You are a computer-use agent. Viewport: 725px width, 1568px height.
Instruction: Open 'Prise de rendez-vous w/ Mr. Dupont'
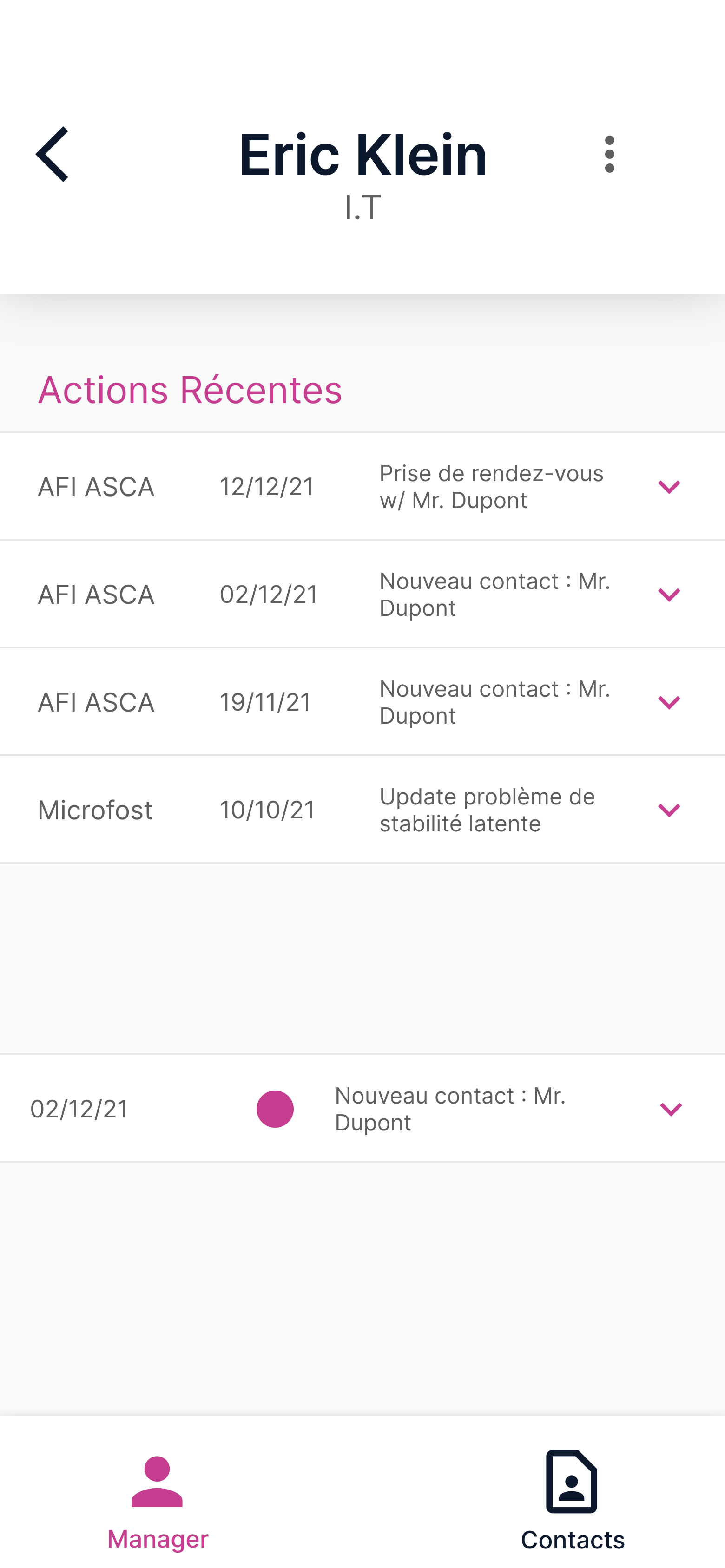pyautogui.click(x=491, y=487)
